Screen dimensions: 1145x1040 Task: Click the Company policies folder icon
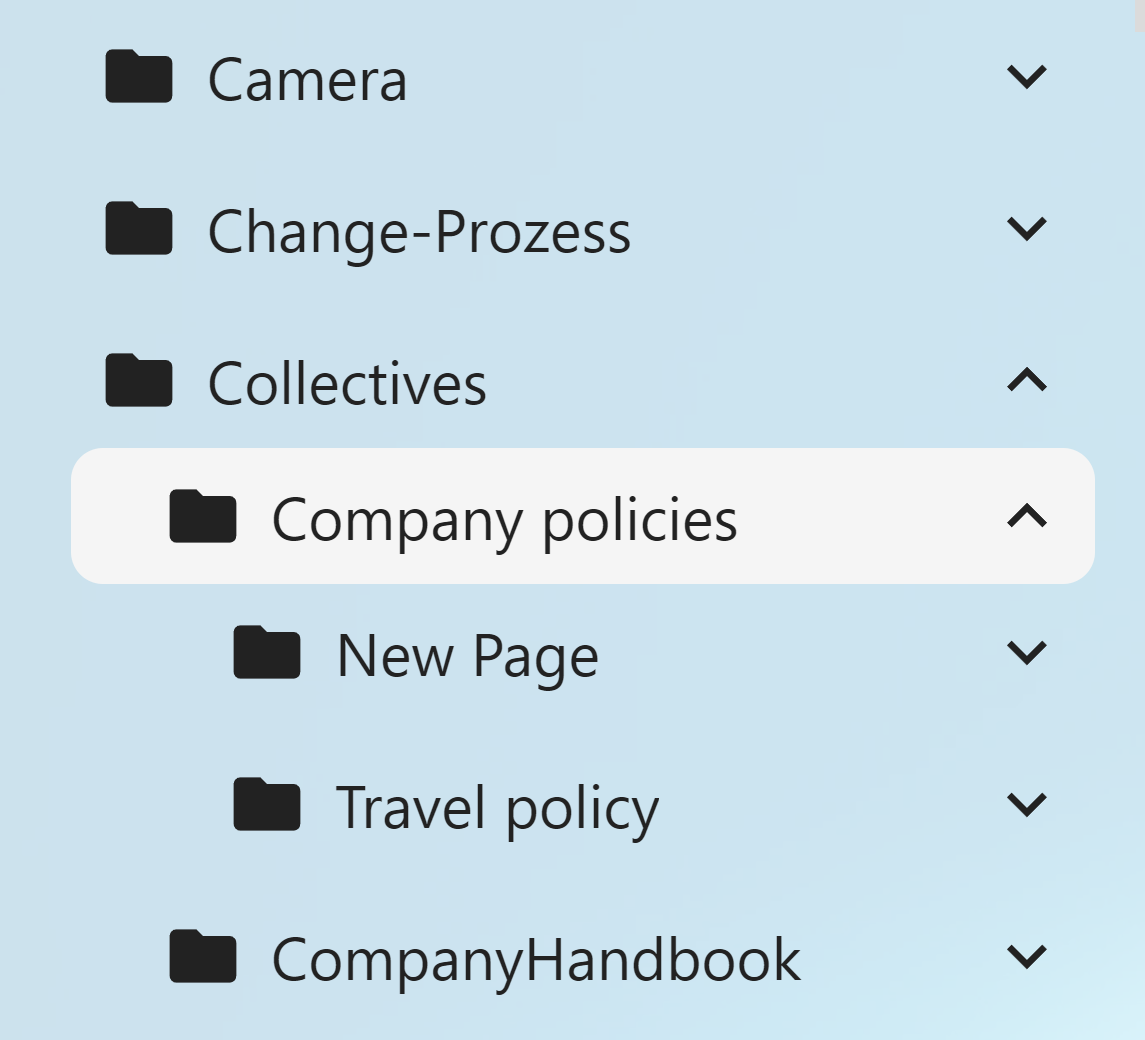[203, 516]
